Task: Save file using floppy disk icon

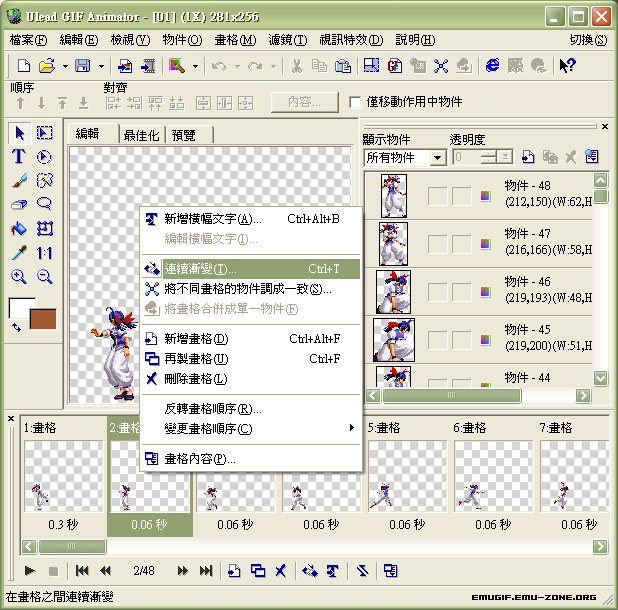Action: click(x=83, y=65)
